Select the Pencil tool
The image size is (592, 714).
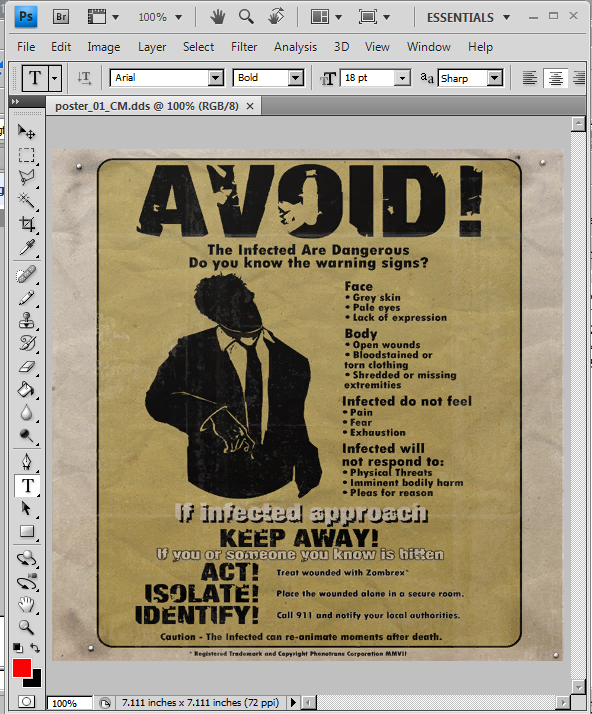[26, 298]
